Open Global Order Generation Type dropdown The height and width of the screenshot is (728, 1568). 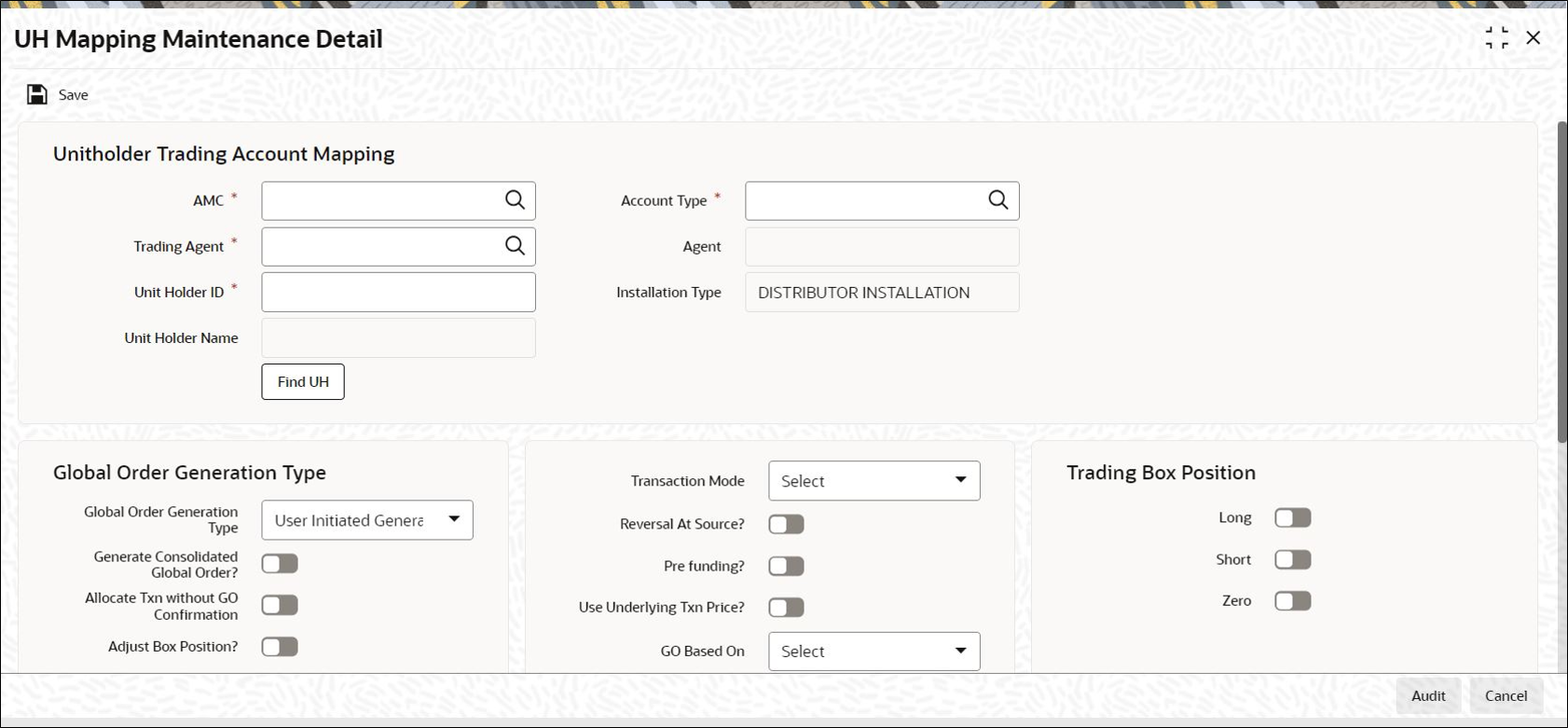click(367, 520)
